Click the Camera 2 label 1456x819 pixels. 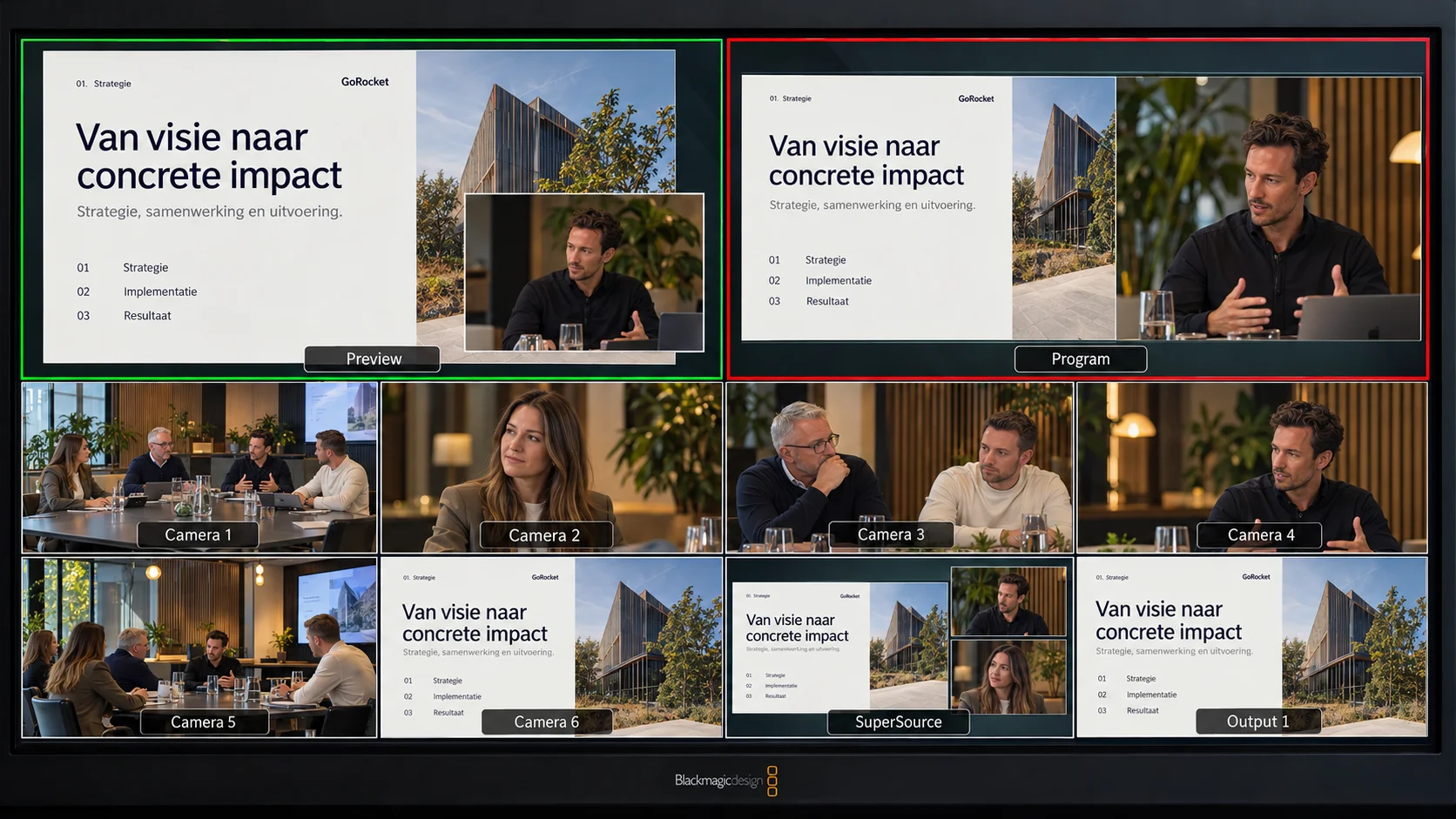545,535
